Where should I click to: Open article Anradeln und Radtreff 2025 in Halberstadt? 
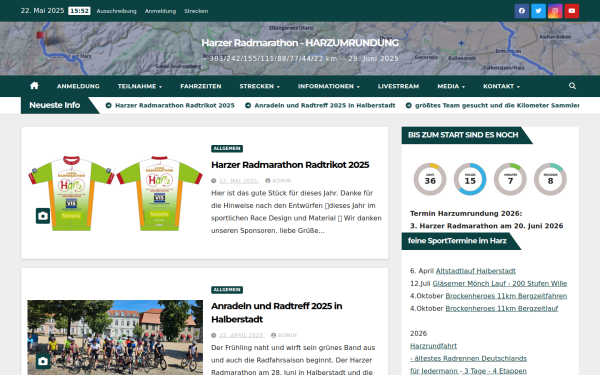tap(277, 313)
